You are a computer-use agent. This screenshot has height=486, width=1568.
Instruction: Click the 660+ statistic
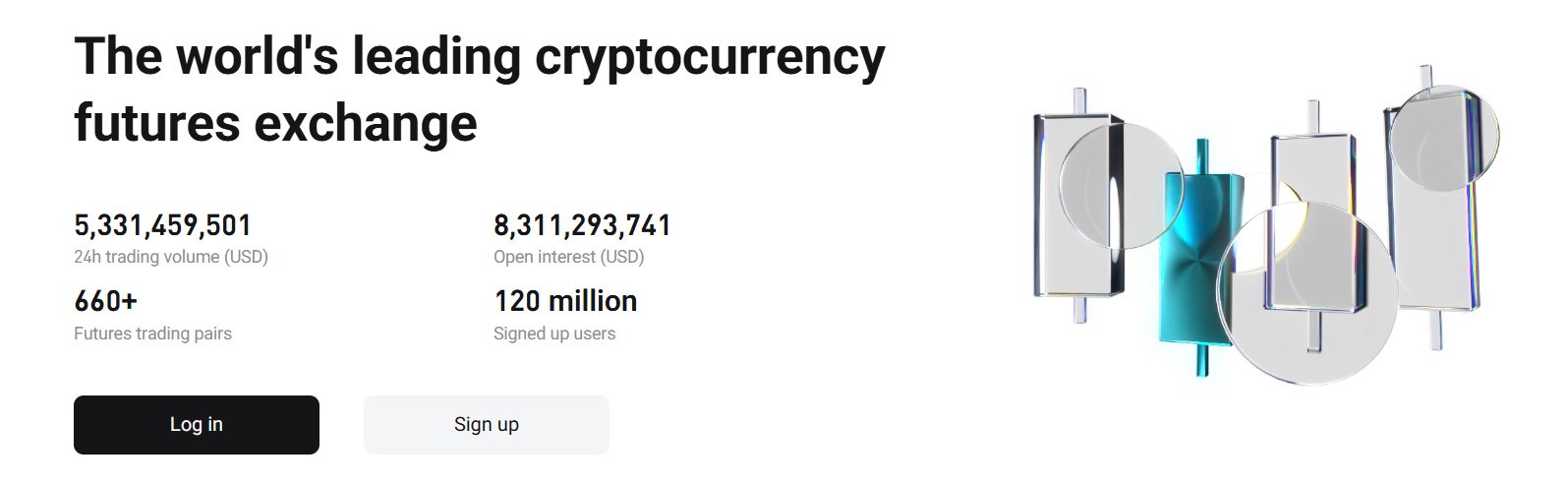coord(106,300)
